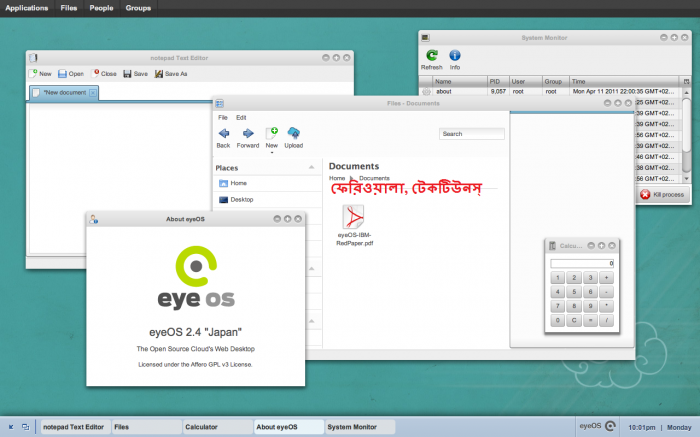The width and height of the screenshot is (700, 437).
Task: Open the Files menu in top bar
Action: 69,8
